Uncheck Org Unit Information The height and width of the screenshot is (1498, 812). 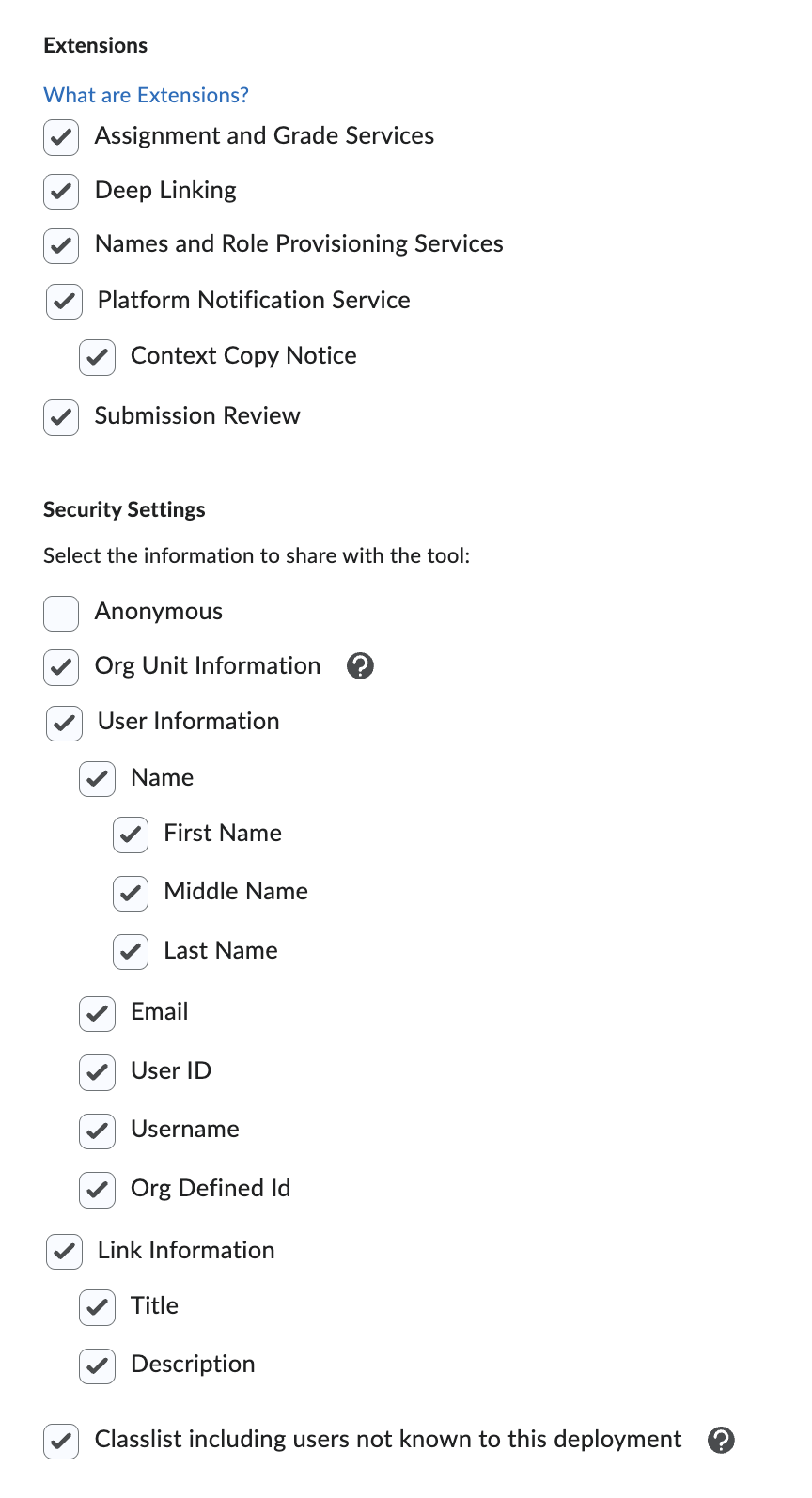coord(60,667)
